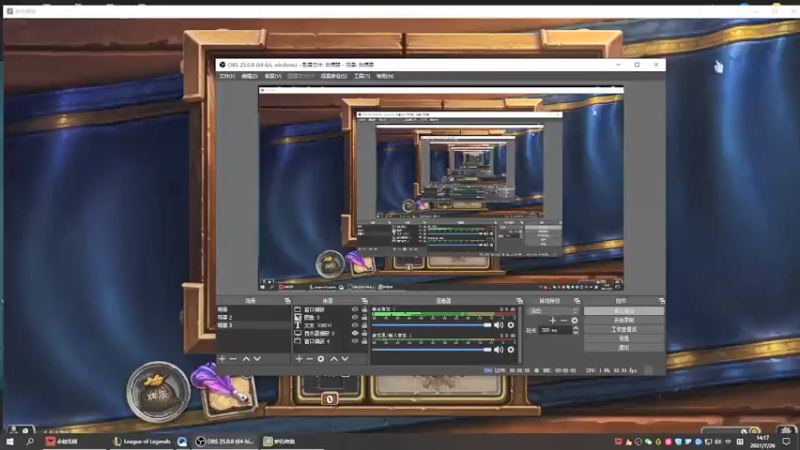This screenshot has height=450, width=800.
Task: Open the 编辑(E) menu in OBS
Action: pos(249,76)
